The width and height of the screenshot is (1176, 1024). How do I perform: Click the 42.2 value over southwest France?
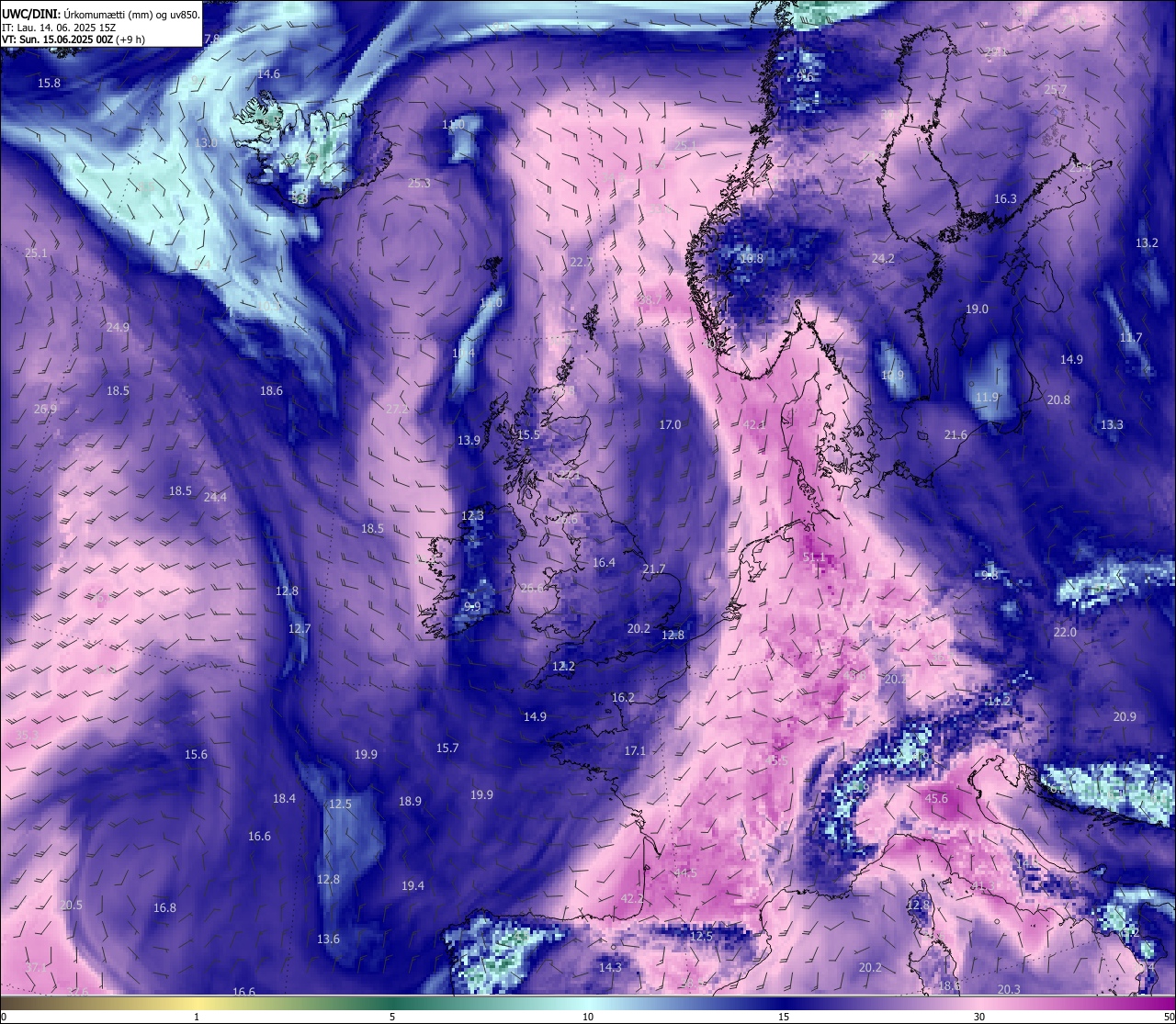tap(632, 897)
